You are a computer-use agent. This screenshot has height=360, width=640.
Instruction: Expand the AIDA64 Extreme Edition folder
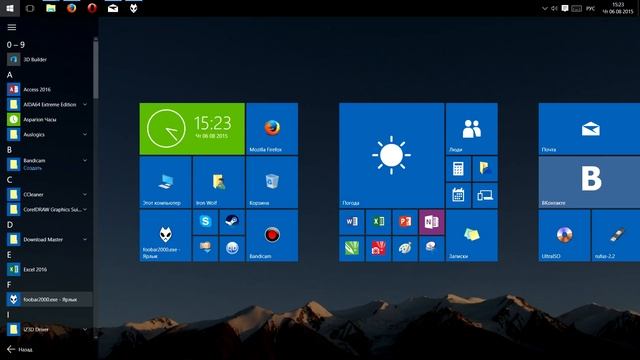tap(84, 104)
